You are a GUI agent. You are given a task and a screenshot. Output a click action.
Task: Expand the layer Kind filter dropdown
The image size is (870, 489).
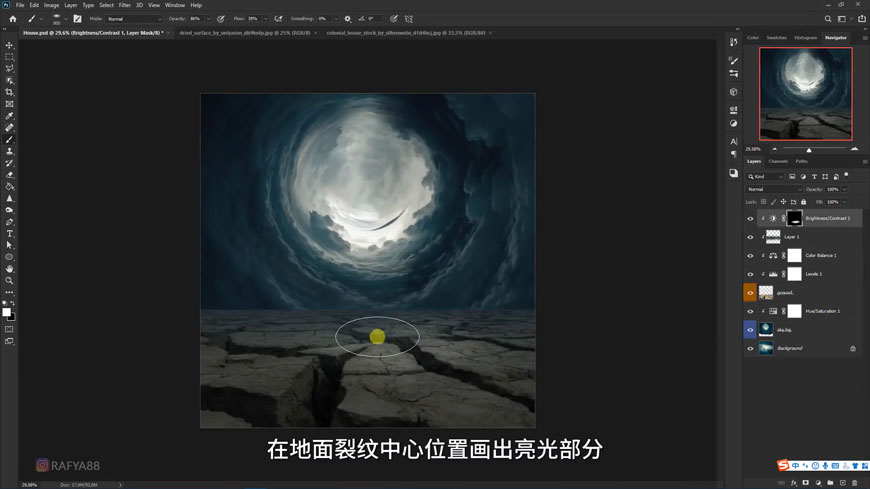pos(765,176)
